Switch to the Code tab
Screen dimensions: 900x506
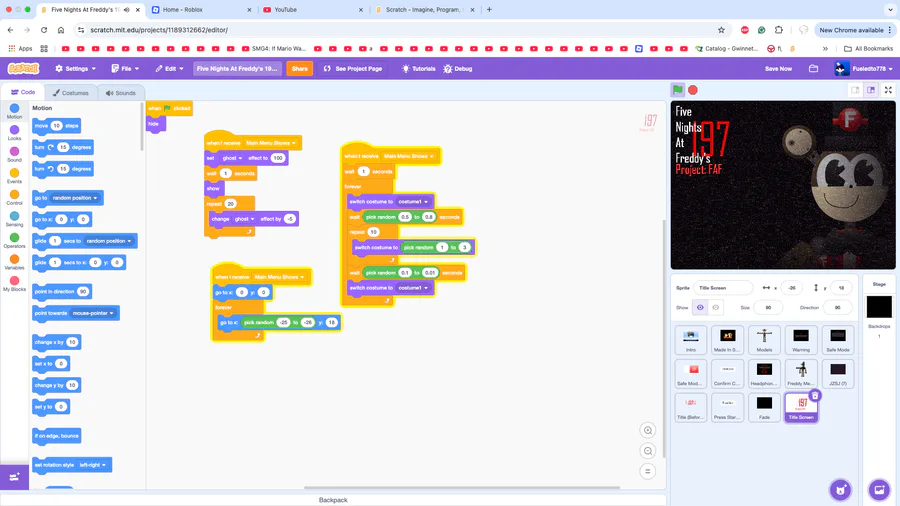tap(23, 92)
